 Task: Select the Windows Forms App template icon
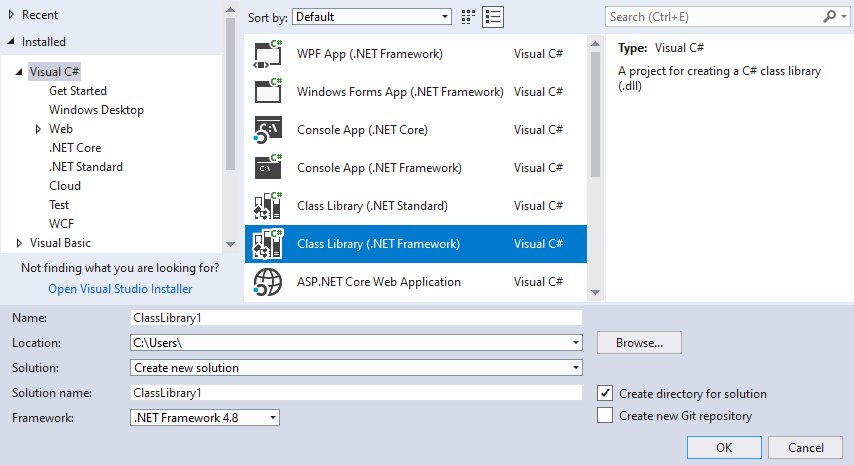coord(268,91)
